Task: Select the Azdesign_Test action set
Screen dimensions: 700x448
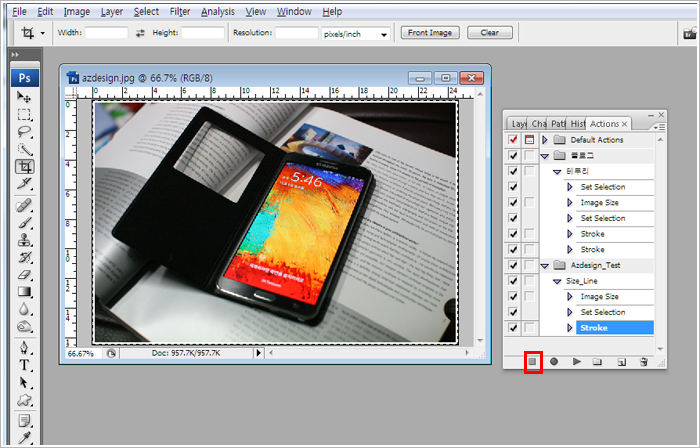Action: tap(596, 265)
